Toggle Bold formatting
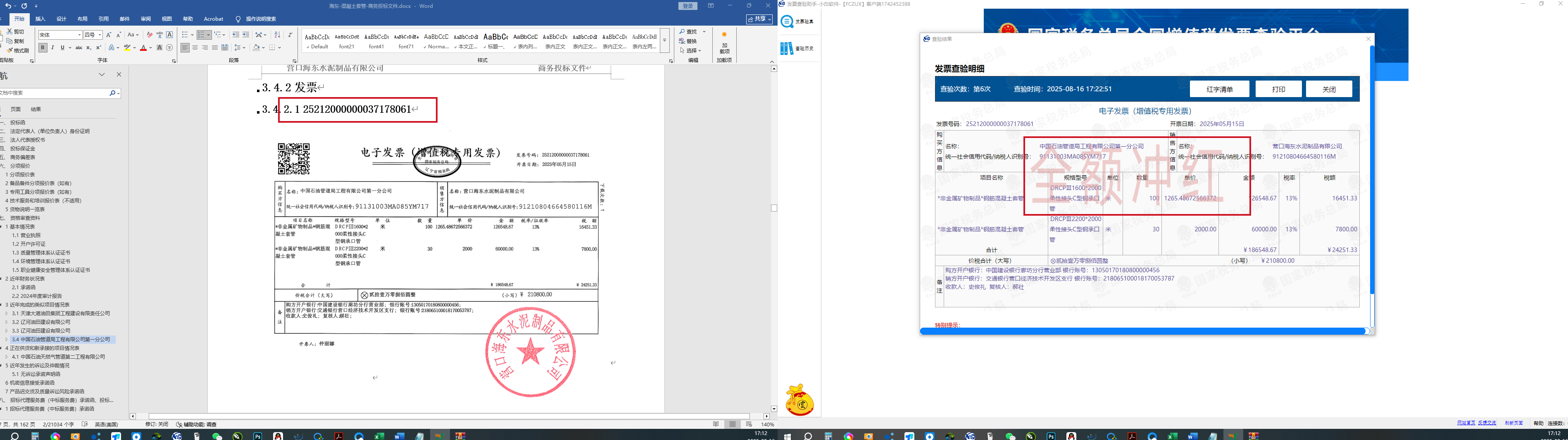Screen dimensions: 1568x440 (43, 48)
